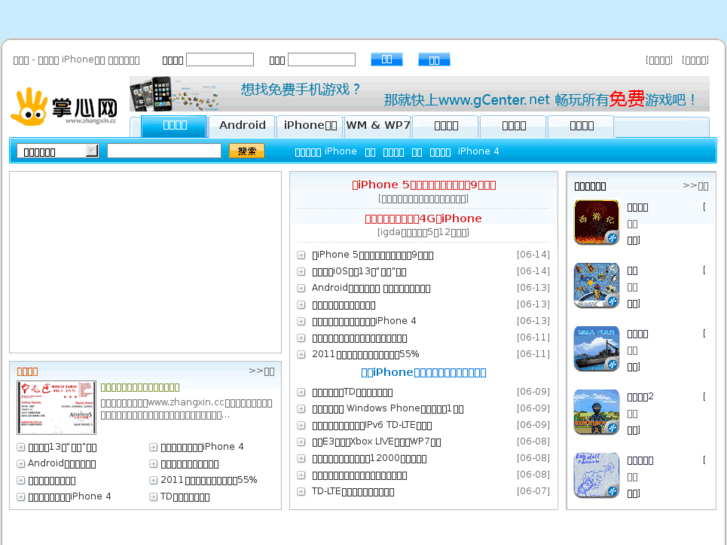Select the highlighted blue first navigation tab

pyautogui.click(x=174, y=126)
